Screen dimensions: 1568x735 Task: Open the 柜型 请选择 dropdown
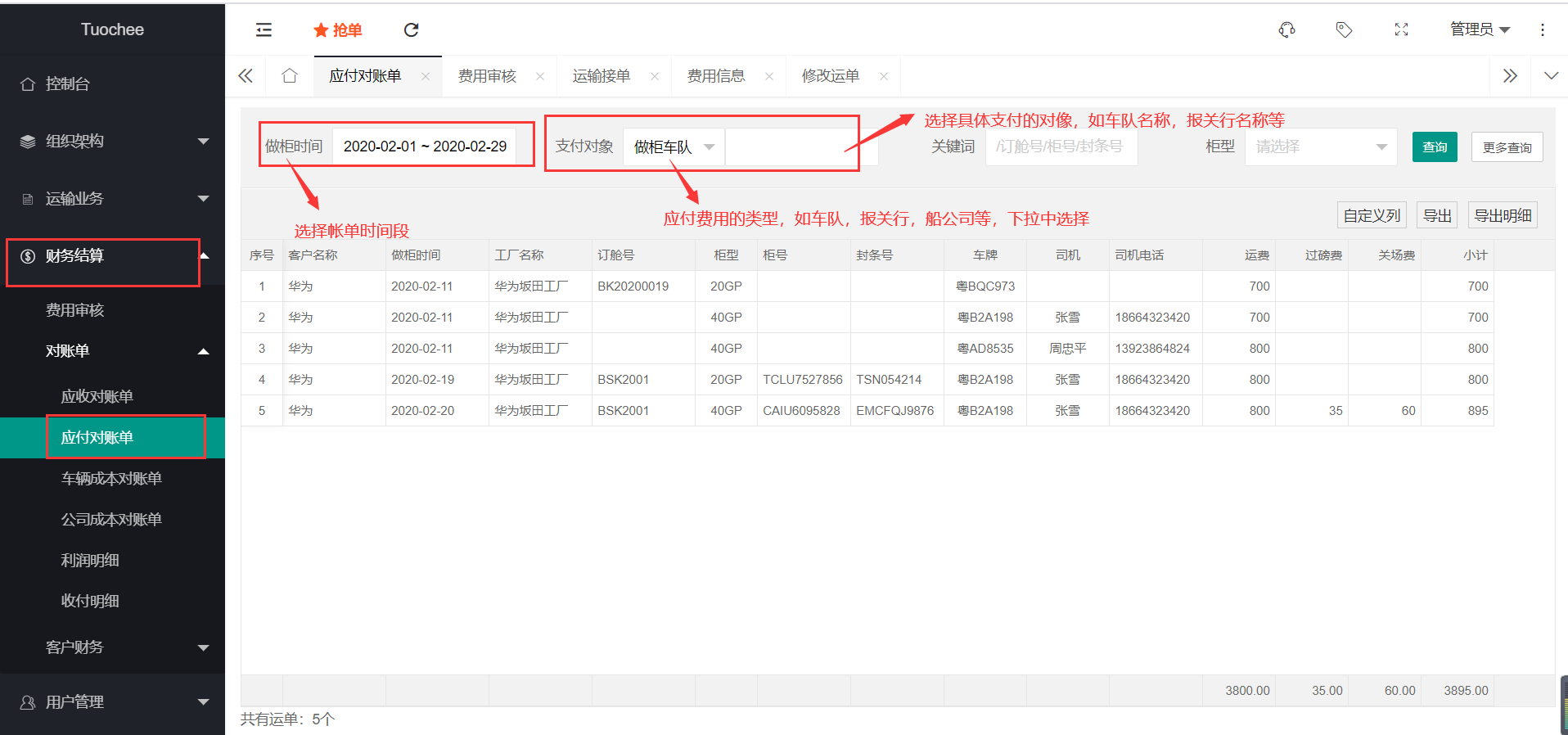1321,147
